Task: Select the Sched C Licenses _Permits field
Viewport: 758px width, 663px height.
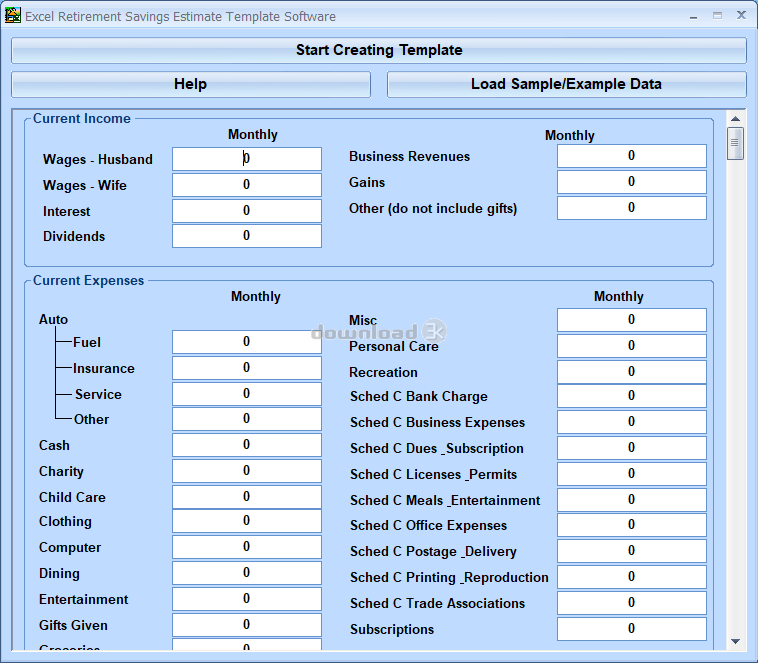Action: point(631,474)
